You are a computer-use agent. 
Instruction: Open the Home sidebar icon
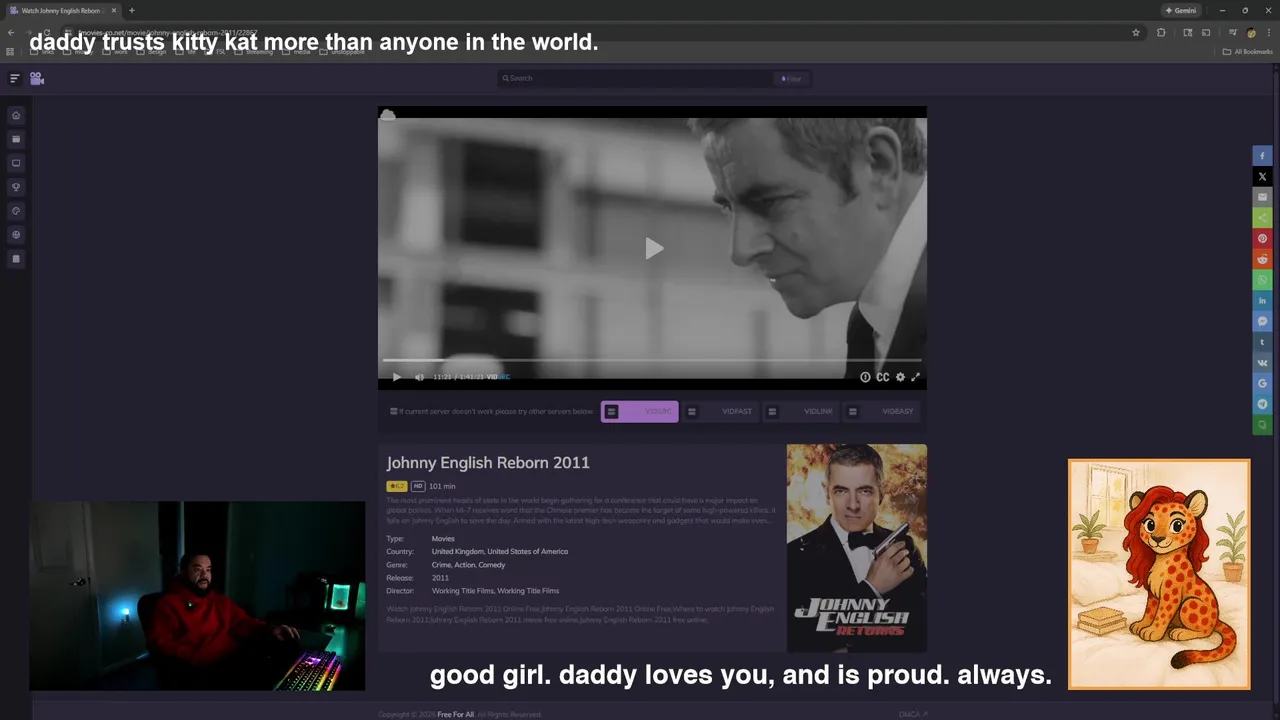coord(15,115)
